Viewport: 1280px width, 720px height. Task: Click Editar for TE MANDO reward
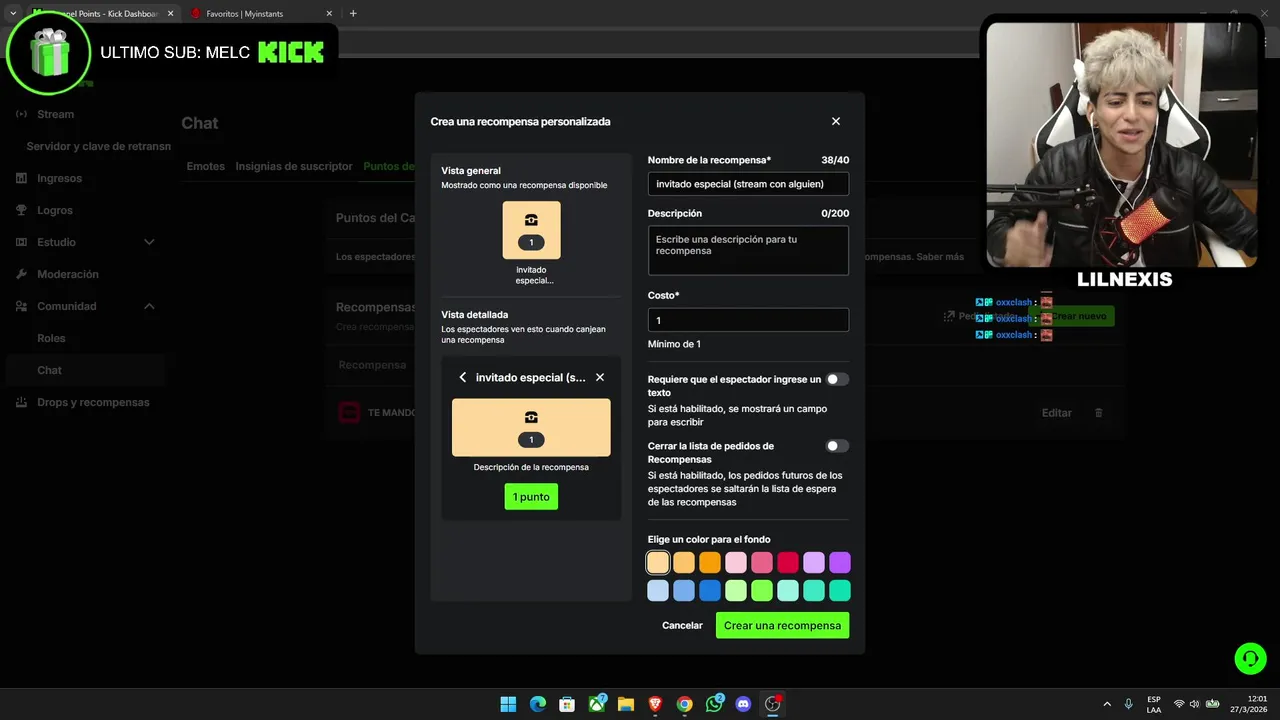pos(1057,413)
